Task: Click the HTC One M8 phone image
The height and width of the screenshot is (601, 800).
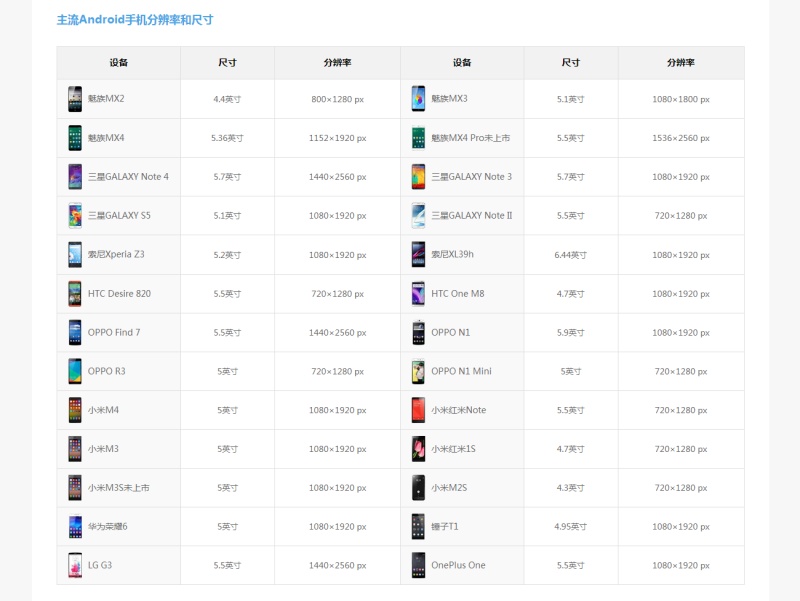Action: point(418,293)
